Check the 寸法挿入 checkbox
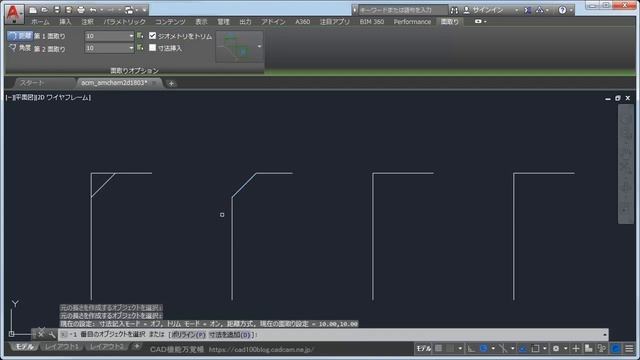 152,48
